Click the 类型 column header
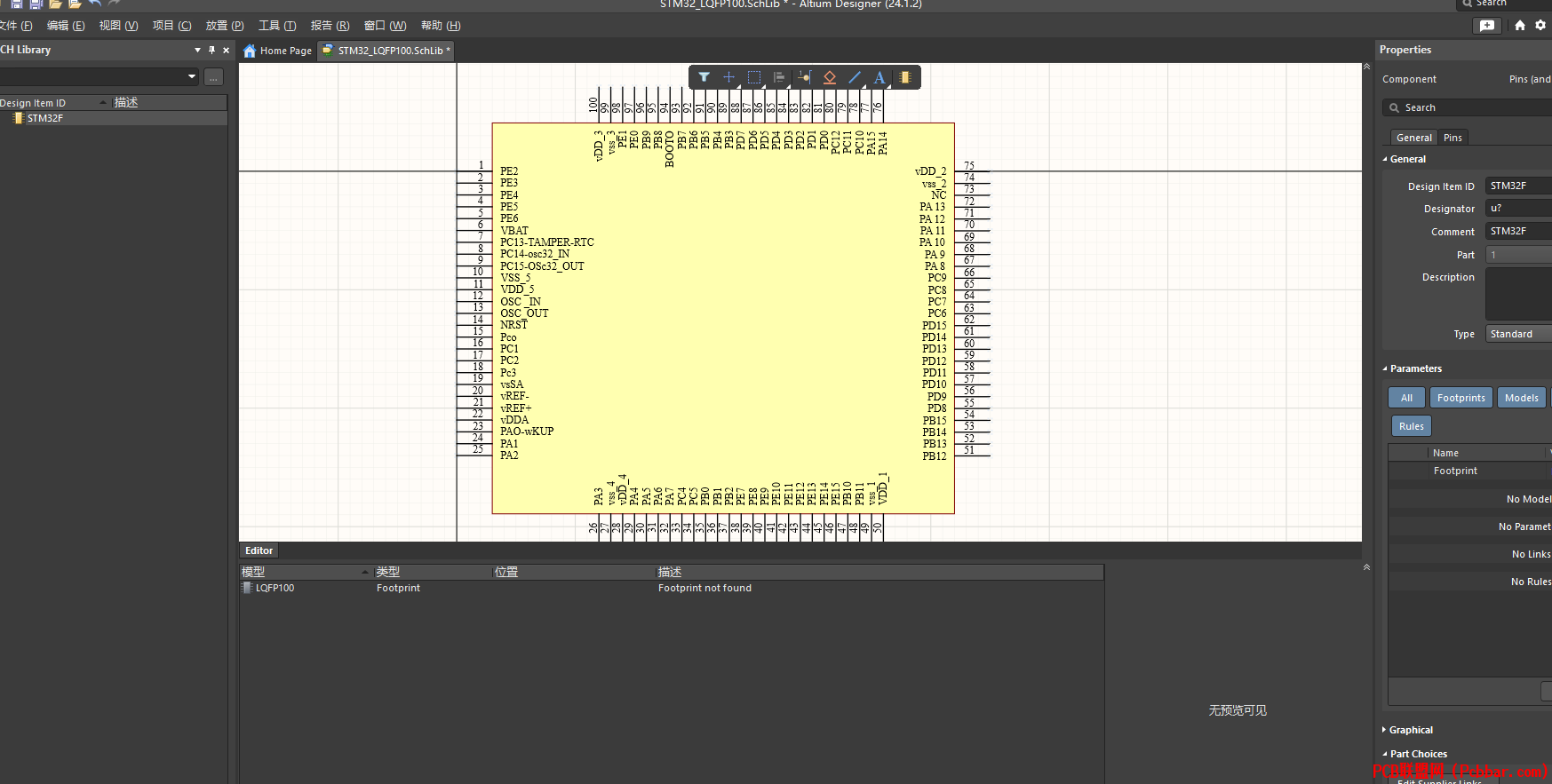This screenshot has height=784, width=1552. coord(433,572)
